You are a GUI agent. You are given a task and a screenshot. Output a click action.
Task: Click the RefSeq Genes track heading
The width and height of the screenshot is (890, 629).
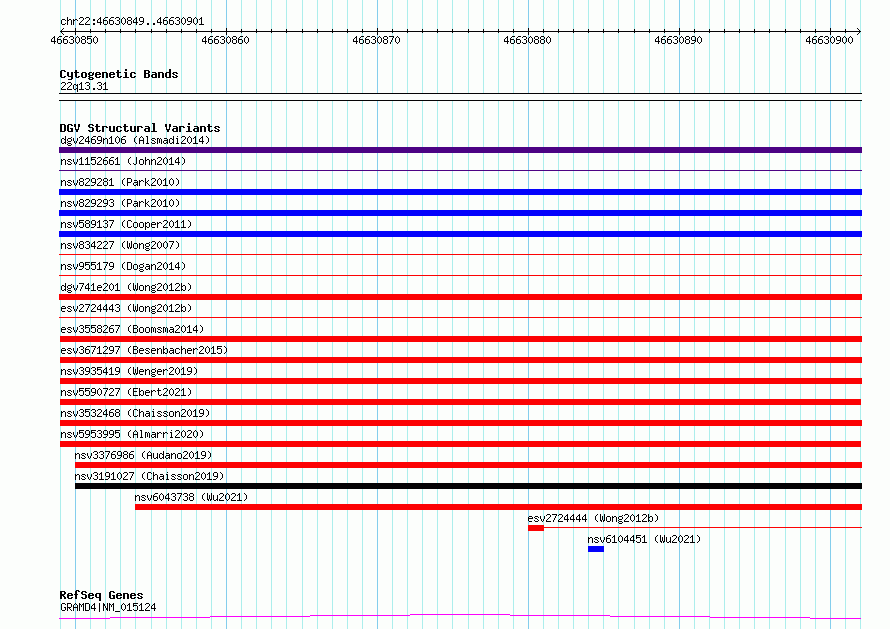(102, 595)
